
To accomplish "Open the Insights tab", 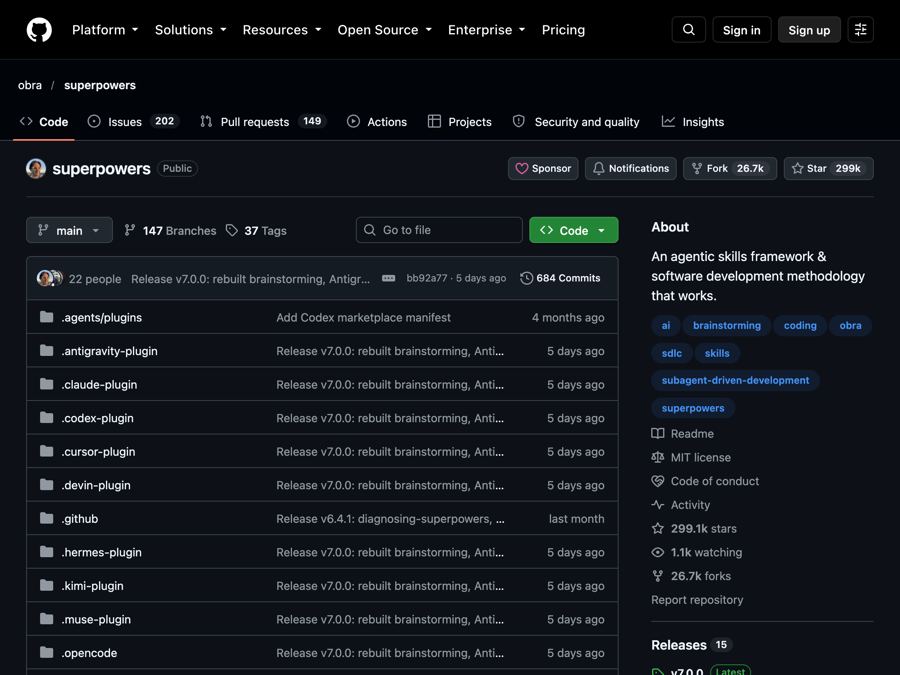I will click(x=693, y=122).
